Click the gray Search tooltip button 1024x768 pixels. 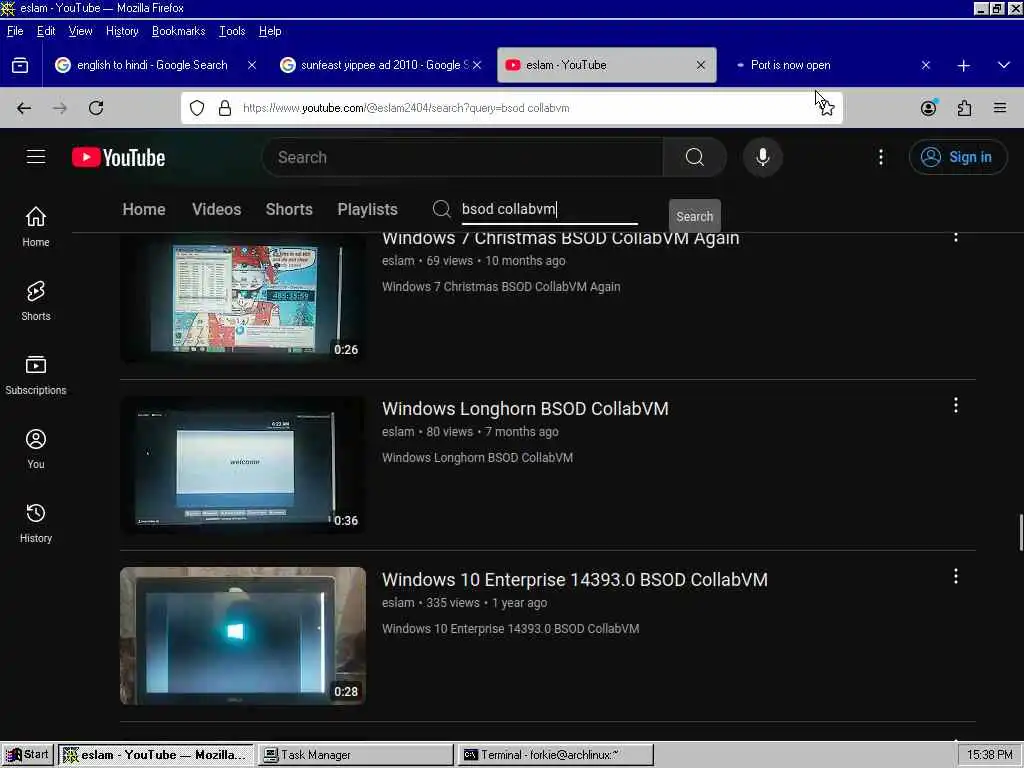pyautogui.click(x=694, y=216)
